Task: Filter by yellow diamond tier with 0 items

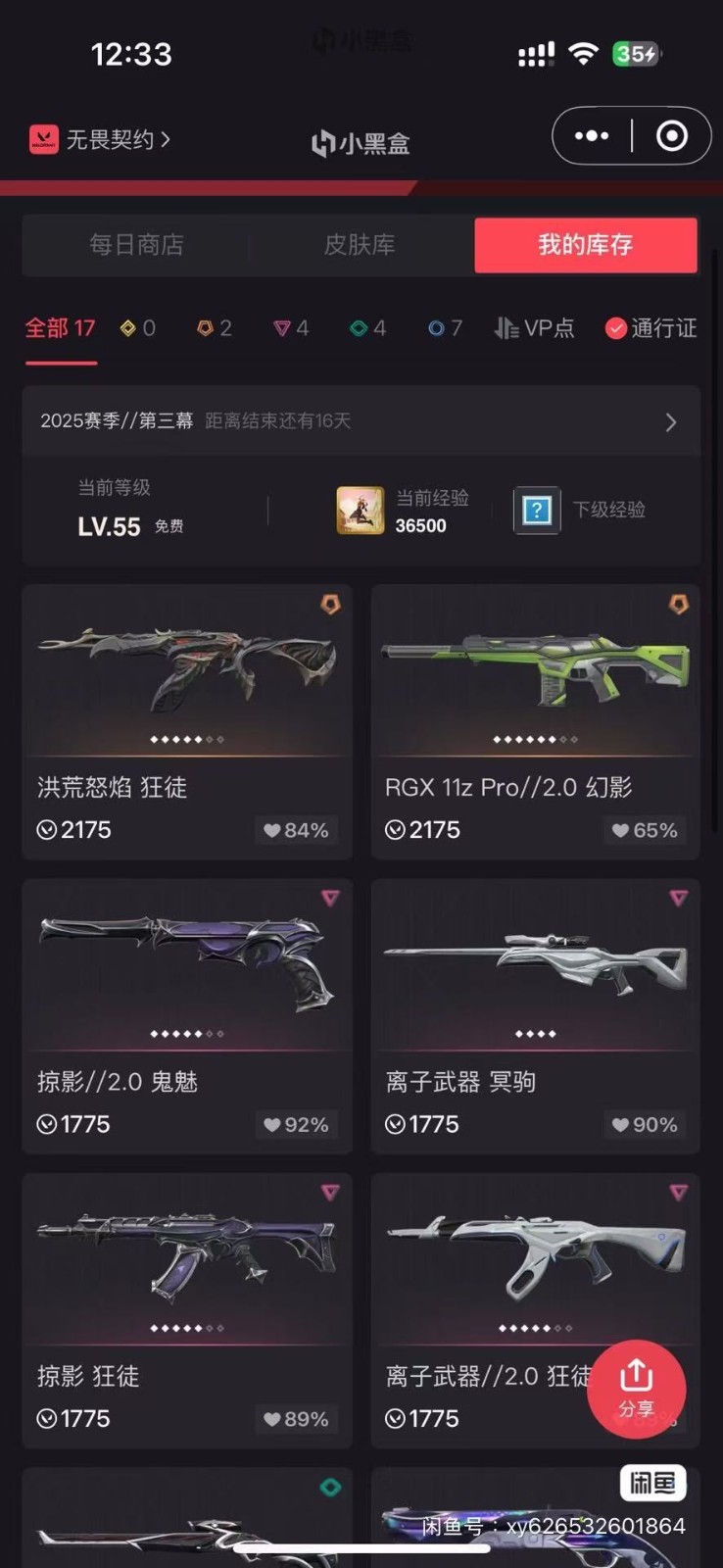Action: click(138, 328)
